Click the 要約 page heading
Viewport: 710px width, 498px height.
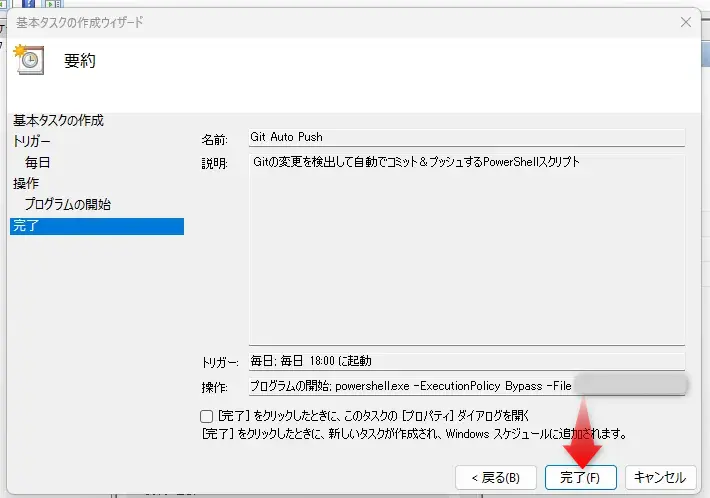pos(80,61)
